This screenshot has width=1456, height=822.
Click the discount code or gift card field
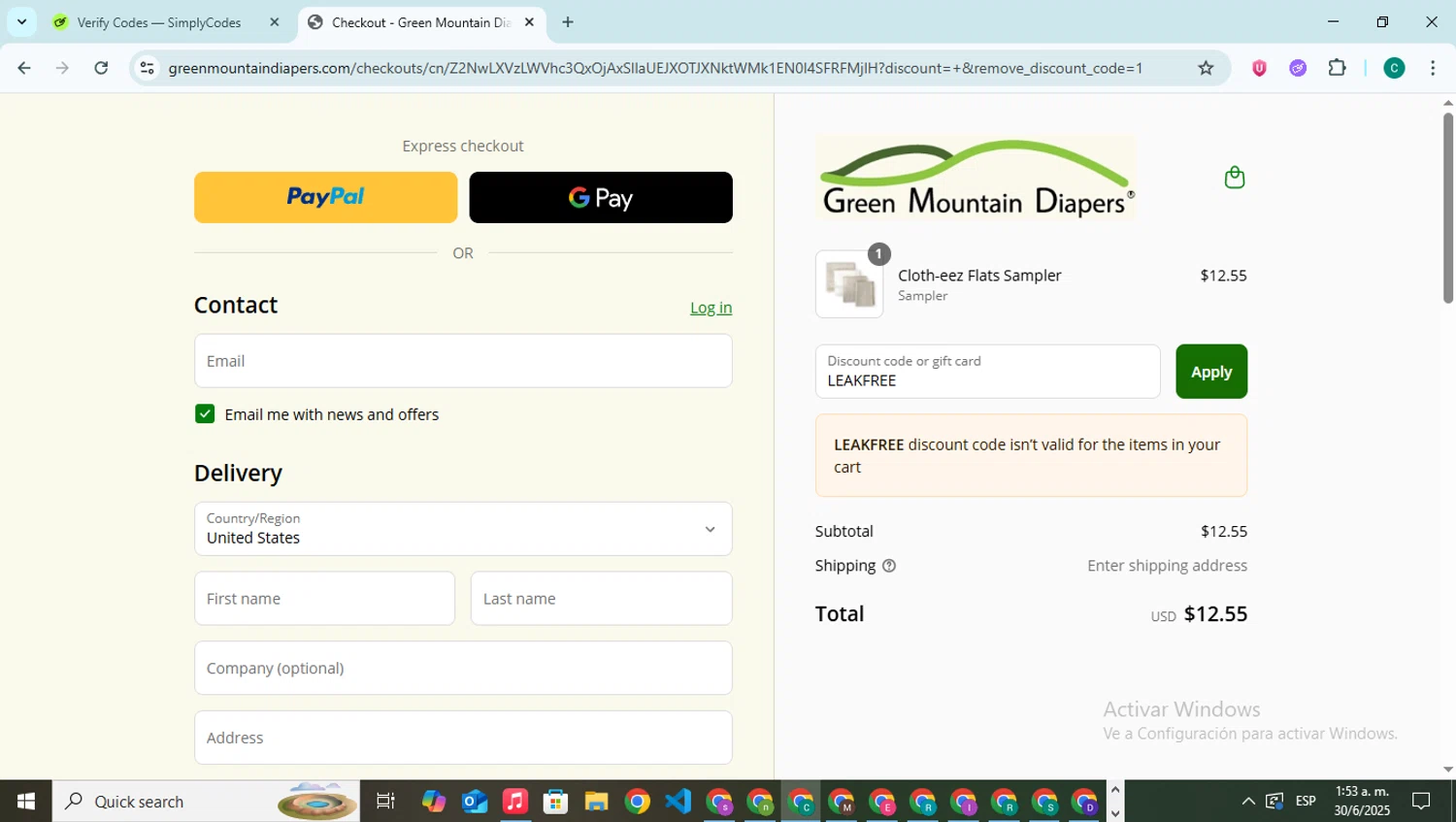(987, 372)
